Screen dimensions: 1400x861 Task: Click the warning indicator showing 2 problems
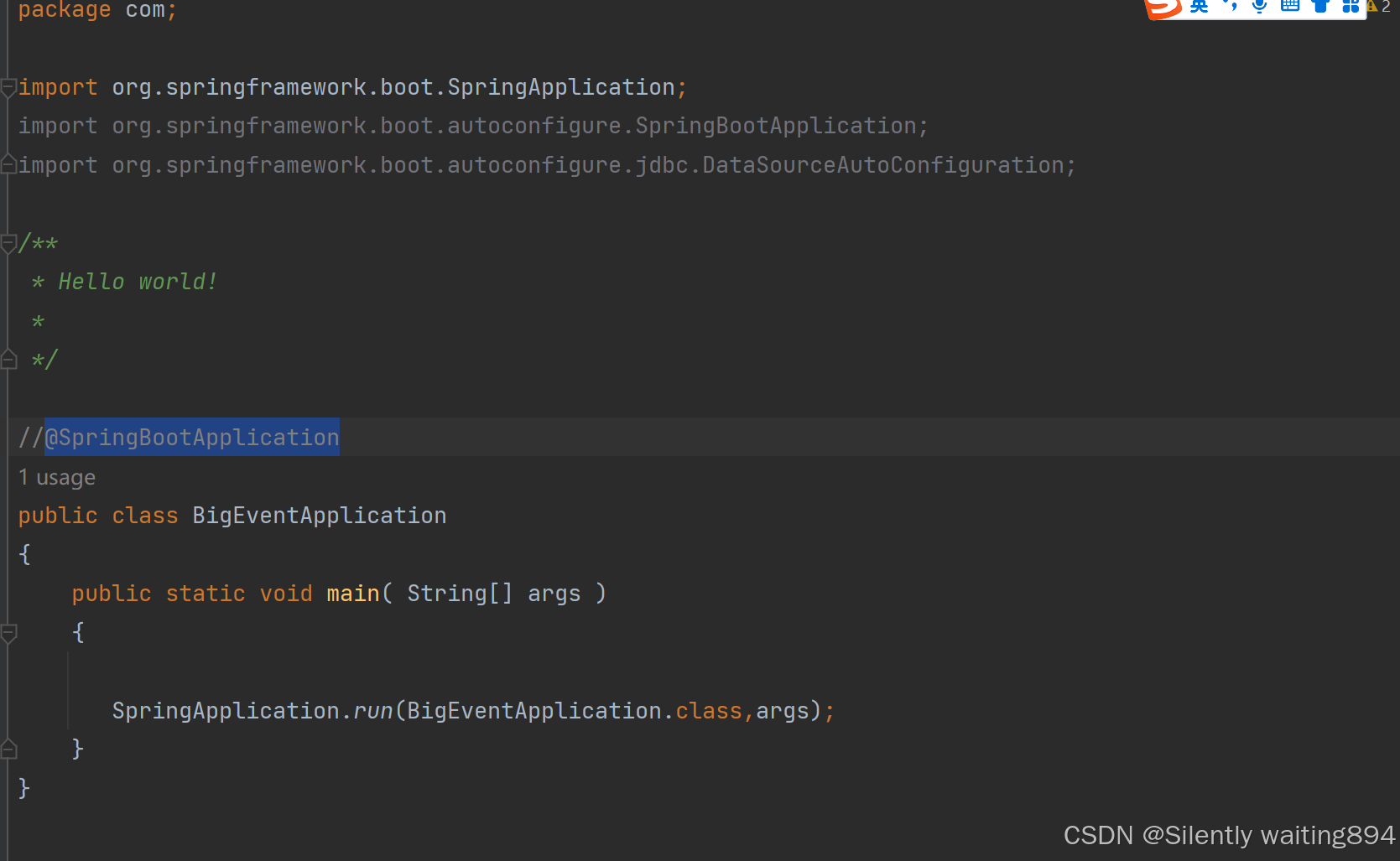point(1377,7)
